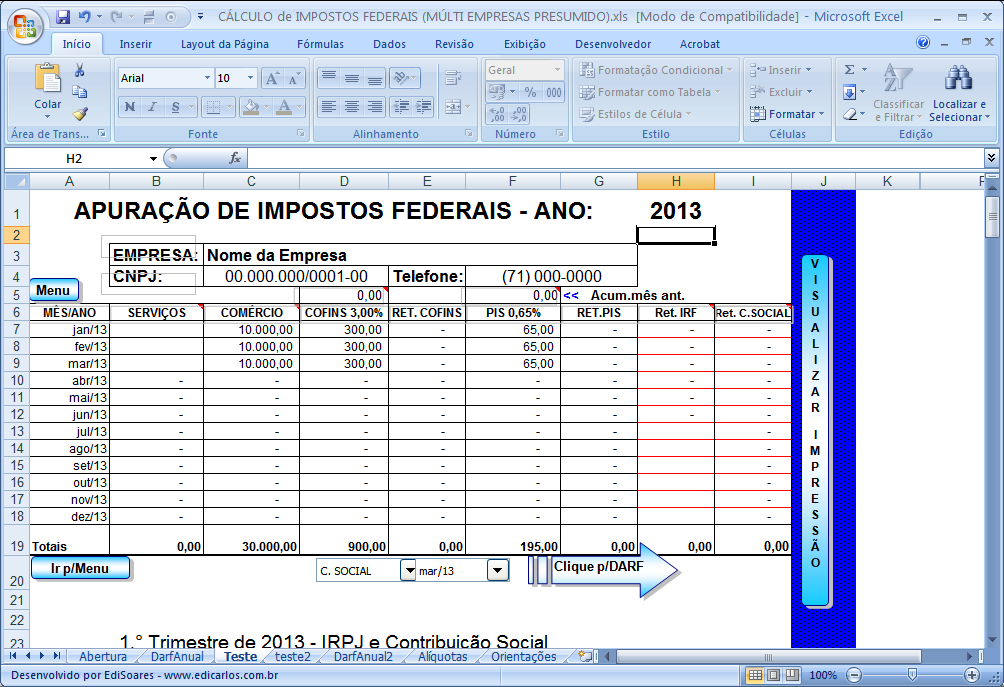Open the Arial font dropdown
This screenshot has height=687, width=1004.
pyautogui.click(x=209, y=77)
